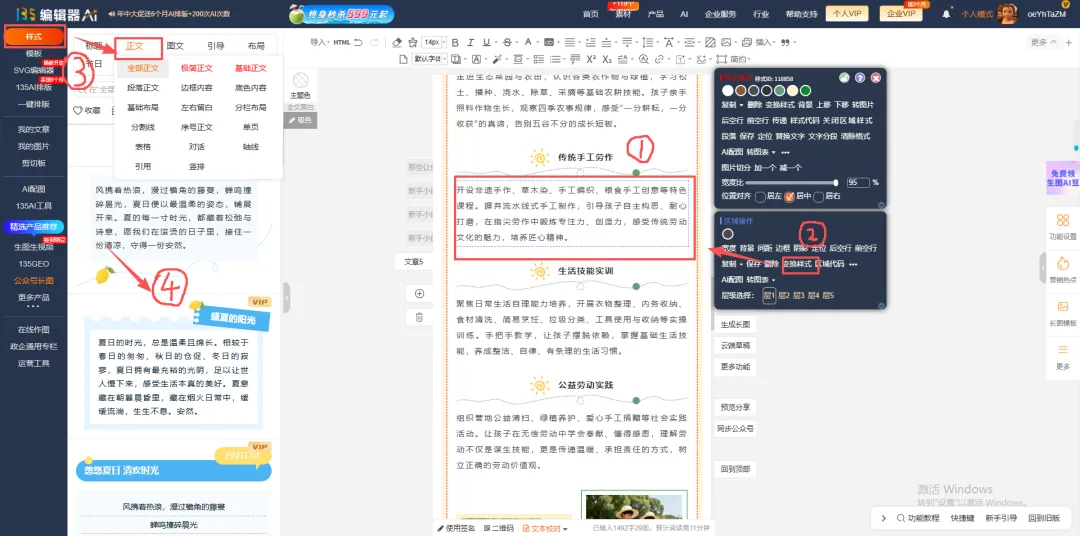1080x536 pixels.
Task: Toggle the 居中 alignment checkbox
Action: 789,196
